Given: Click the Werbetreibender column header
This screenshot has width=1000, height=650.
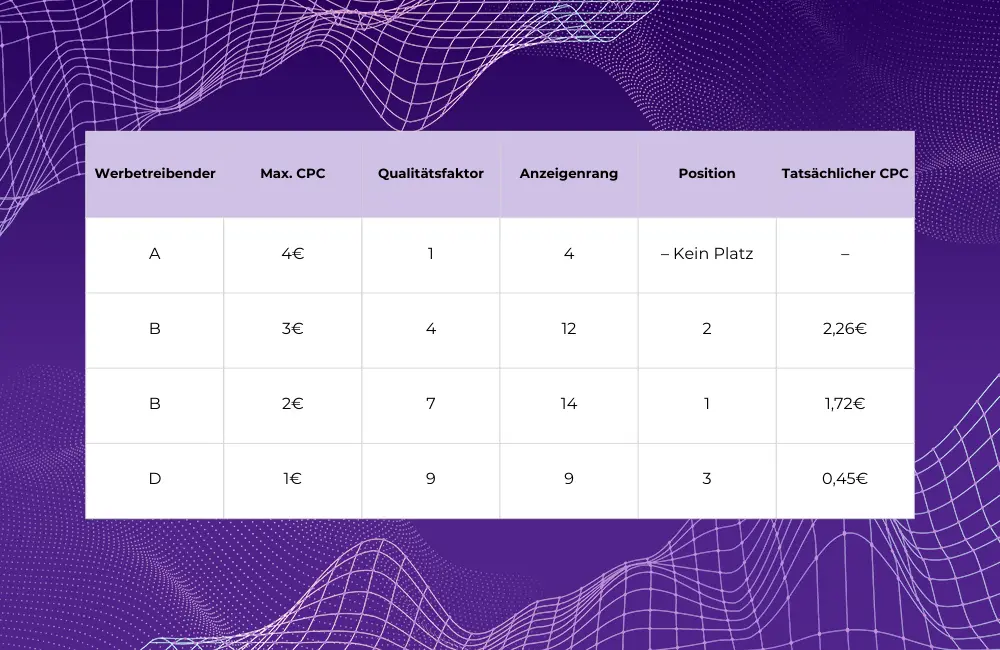Looking at the screenshot, I should click(155, 174).
